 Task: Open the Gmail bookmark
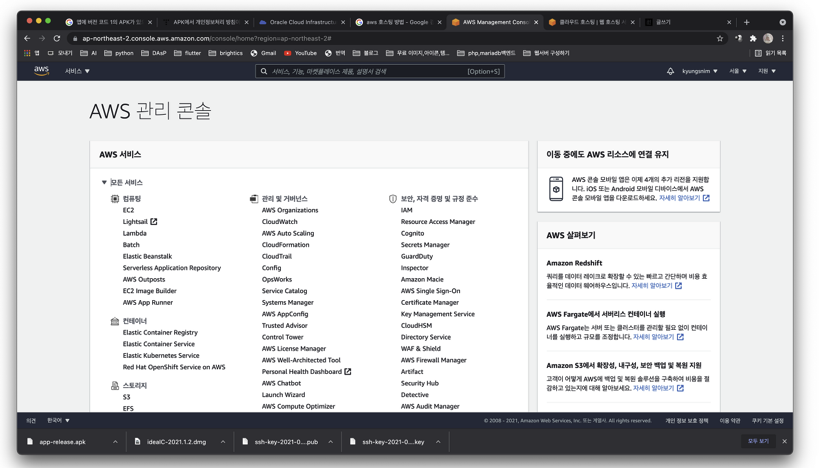coord(263,53)
